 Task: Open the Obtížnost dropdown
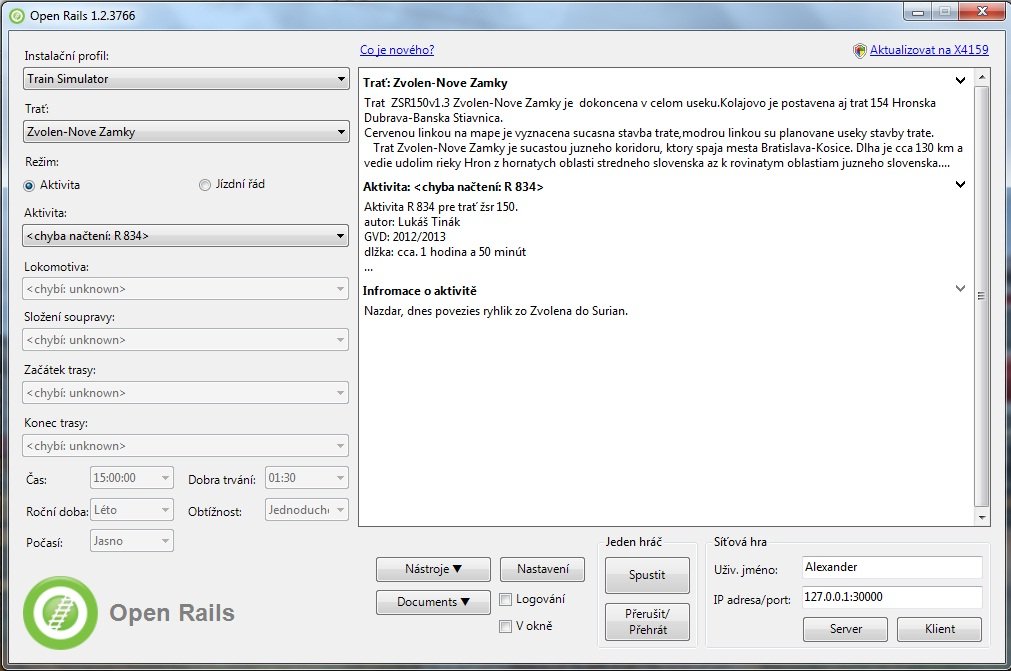point(307,510)
